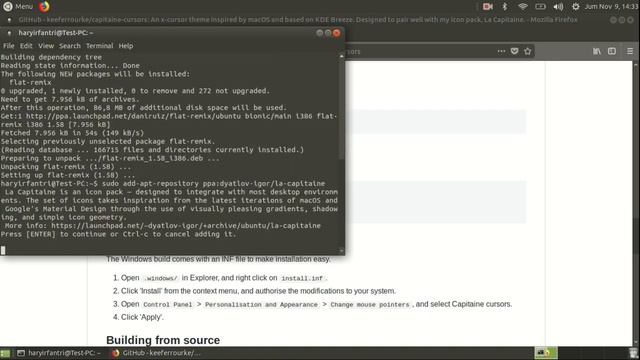
Task: Bookmark this page with star icon
Action: (528, 51)
